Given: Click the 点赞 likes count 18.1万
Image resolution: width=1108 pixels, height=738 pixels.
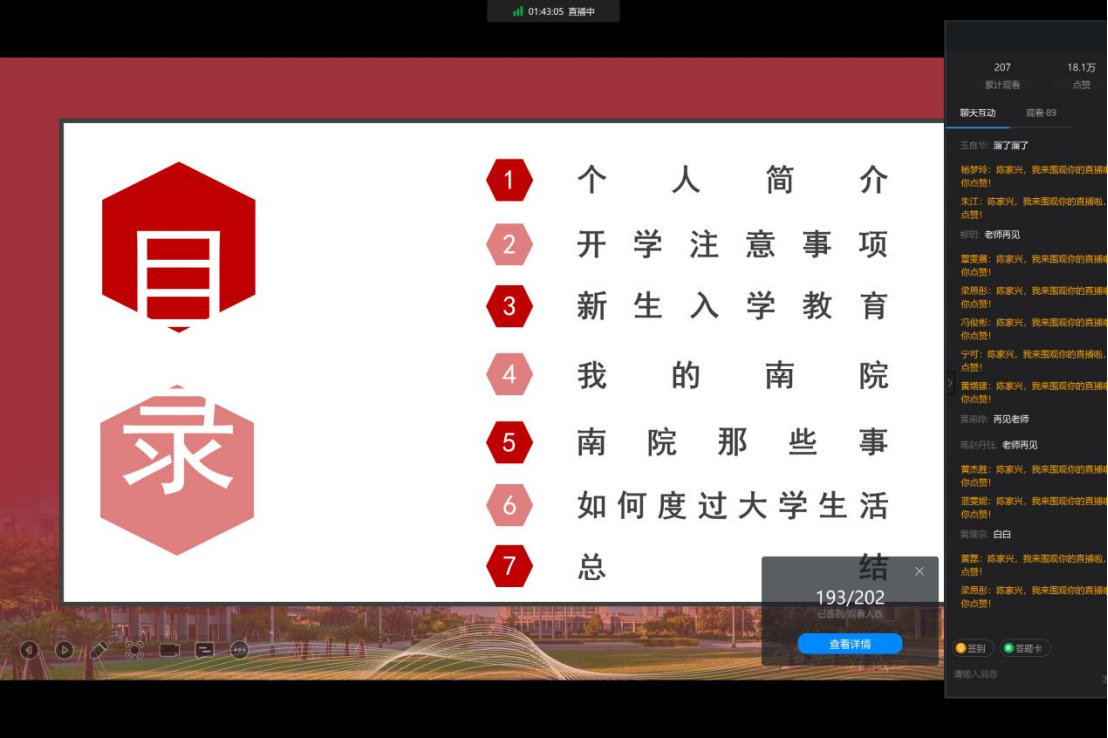Looking at the screenshot, I should (x=1081, y=75).
